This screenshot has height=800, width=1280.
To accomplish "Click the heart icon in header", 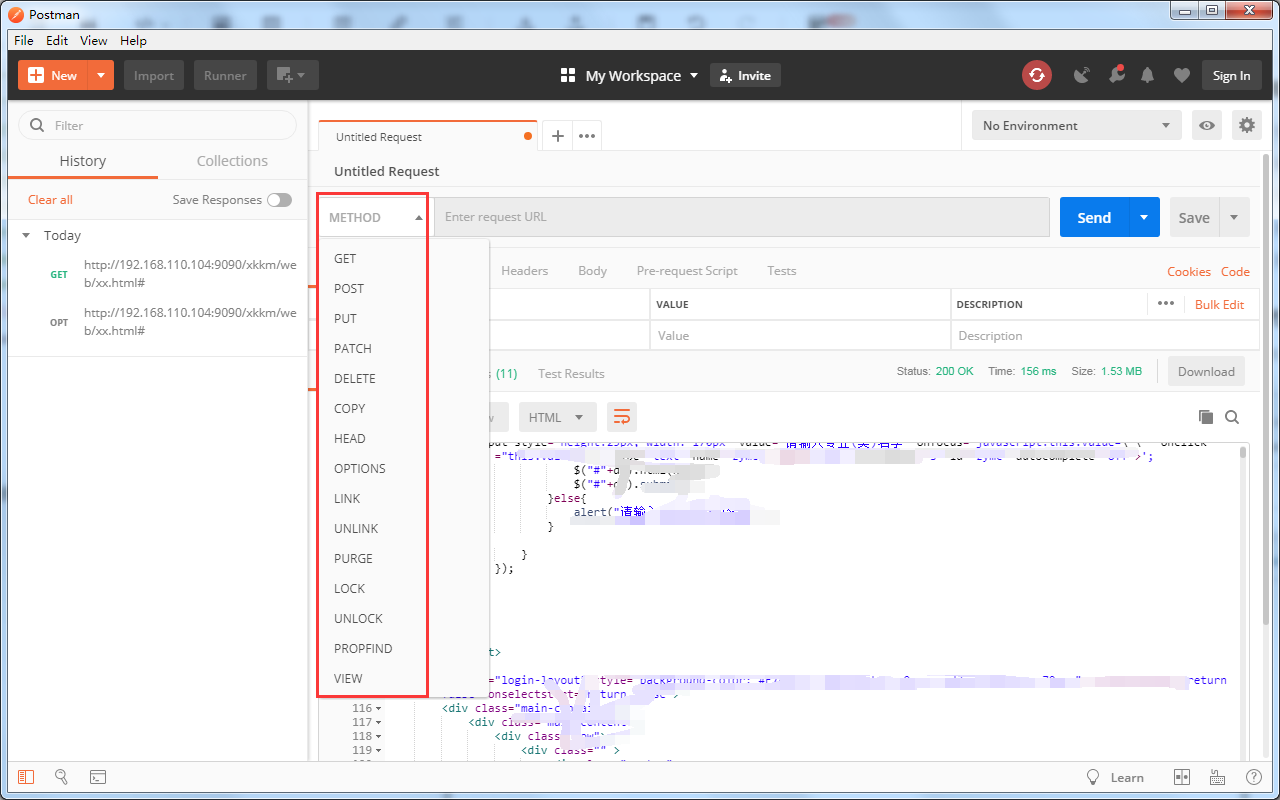I will (x=1182, y=75).
